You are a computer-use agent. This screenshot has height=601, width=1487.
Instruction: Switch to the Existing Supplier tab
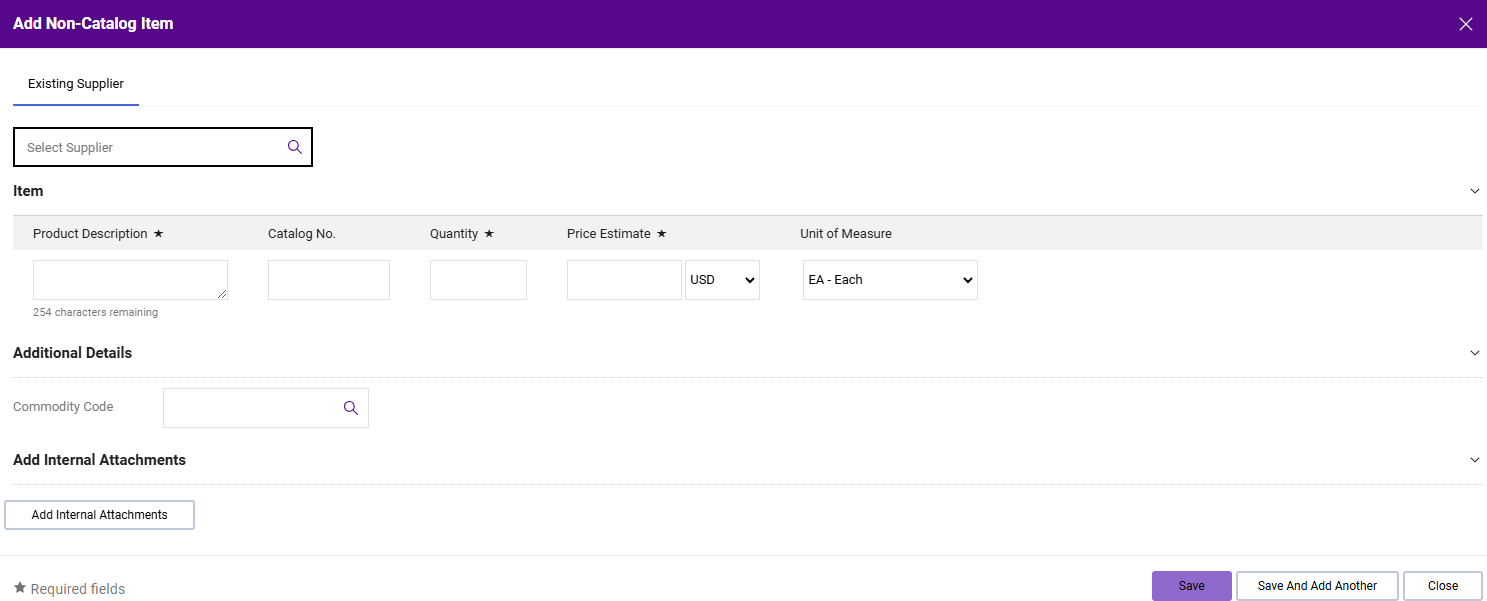point(76,84)
